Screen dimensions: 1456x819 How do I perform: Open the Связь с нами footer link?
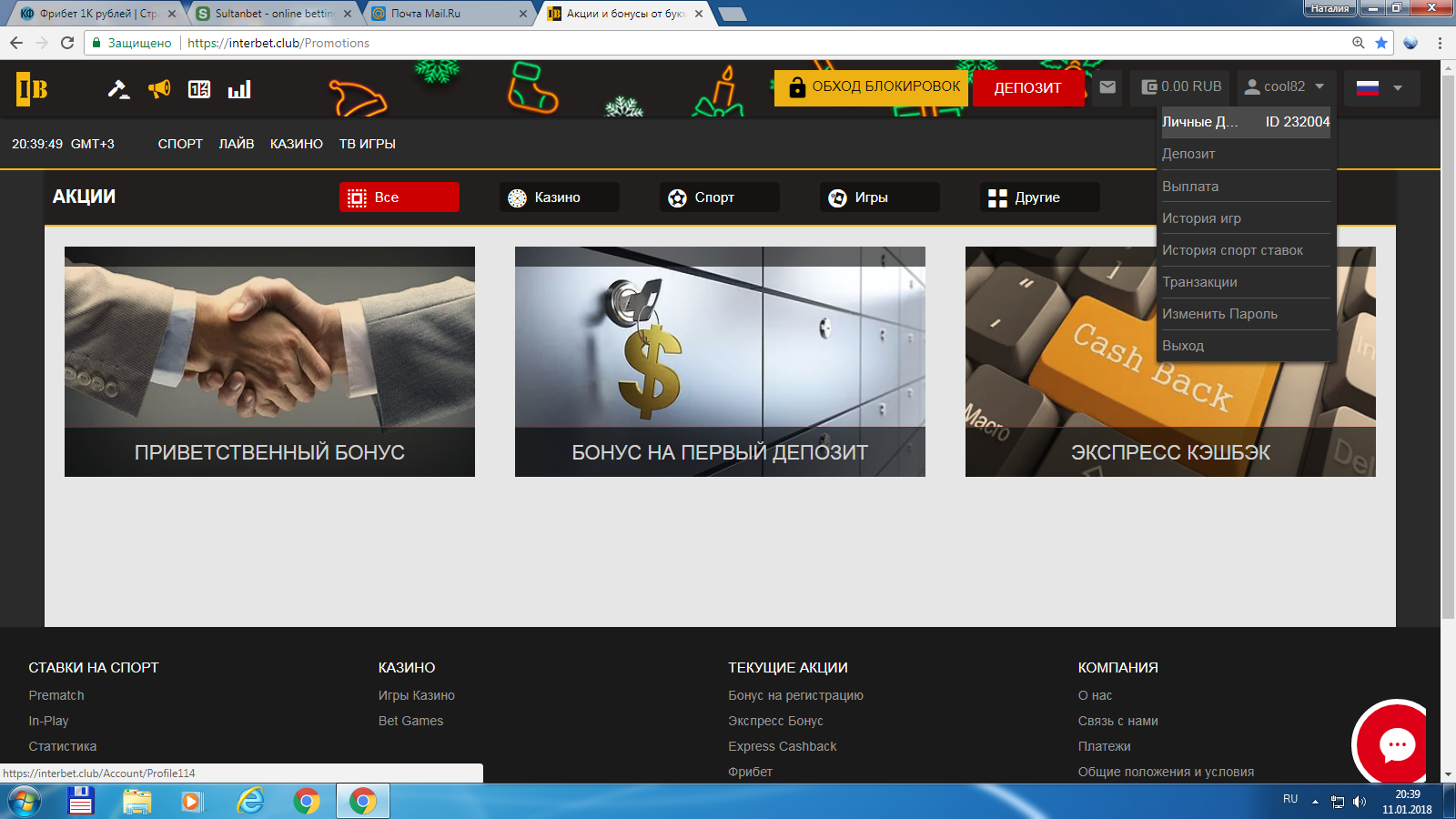[x=1118, y=721]
